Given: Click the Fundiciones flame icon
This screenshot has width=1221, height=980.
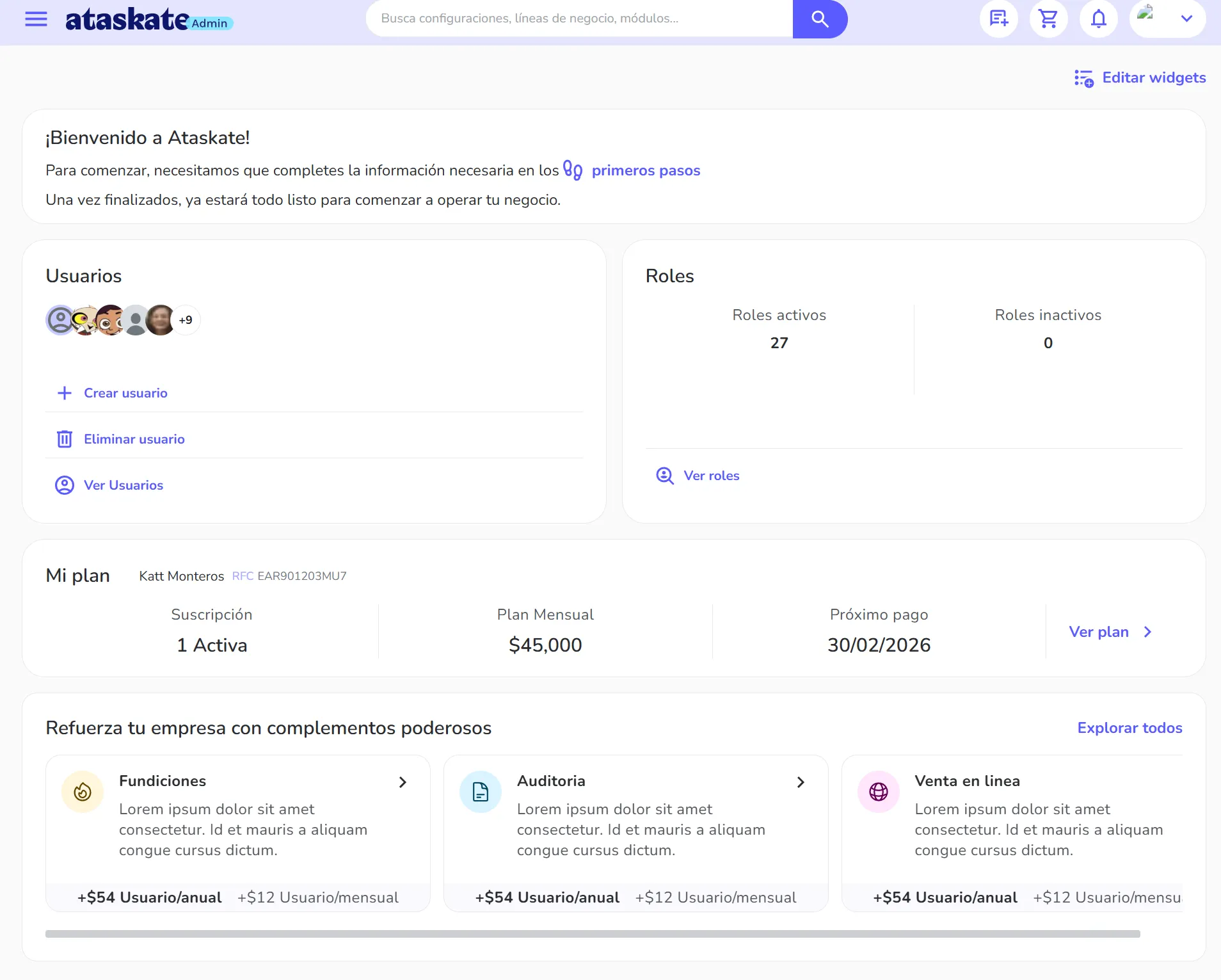Looking at the screenshot, I should click(83, 792).
